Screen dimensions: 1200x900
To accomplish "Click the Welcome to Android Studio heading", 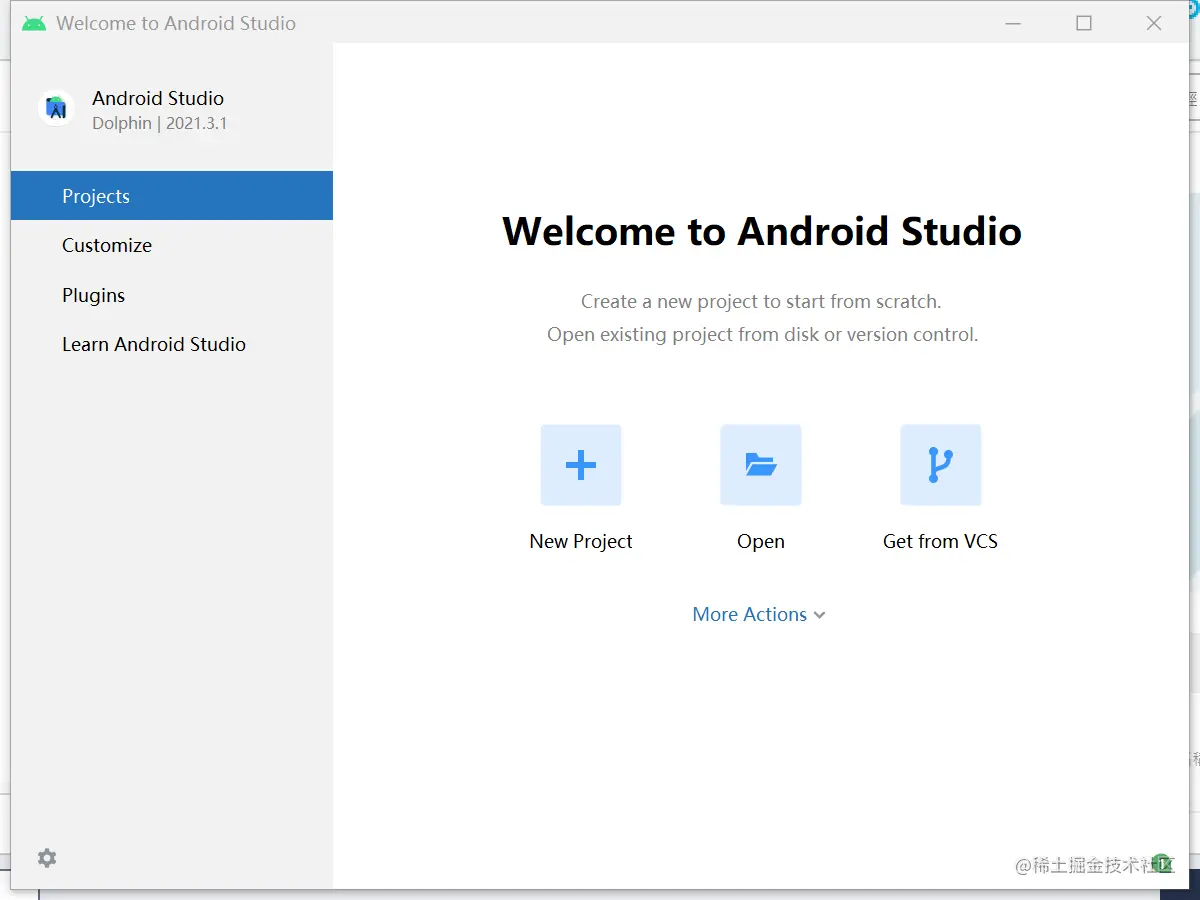I will pos(762,231).
